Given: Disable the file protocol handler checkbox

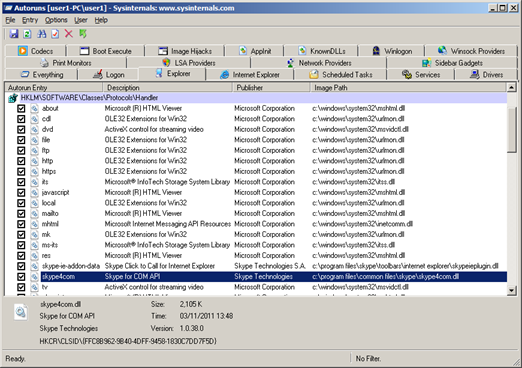Looking at the screenshot, I should click(x=21, y=140).
